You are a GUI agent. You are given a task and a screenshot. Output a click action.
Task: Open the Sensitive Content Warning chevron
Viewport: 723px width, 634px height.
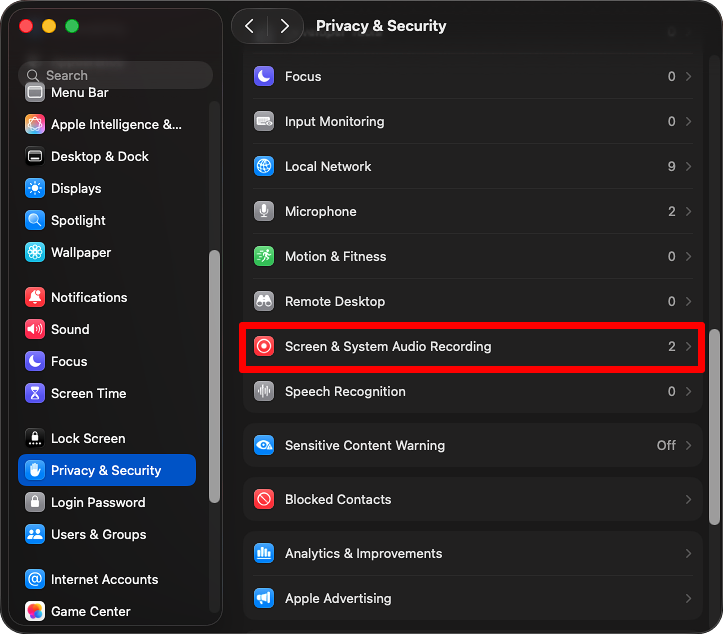[x=688, y=445]
